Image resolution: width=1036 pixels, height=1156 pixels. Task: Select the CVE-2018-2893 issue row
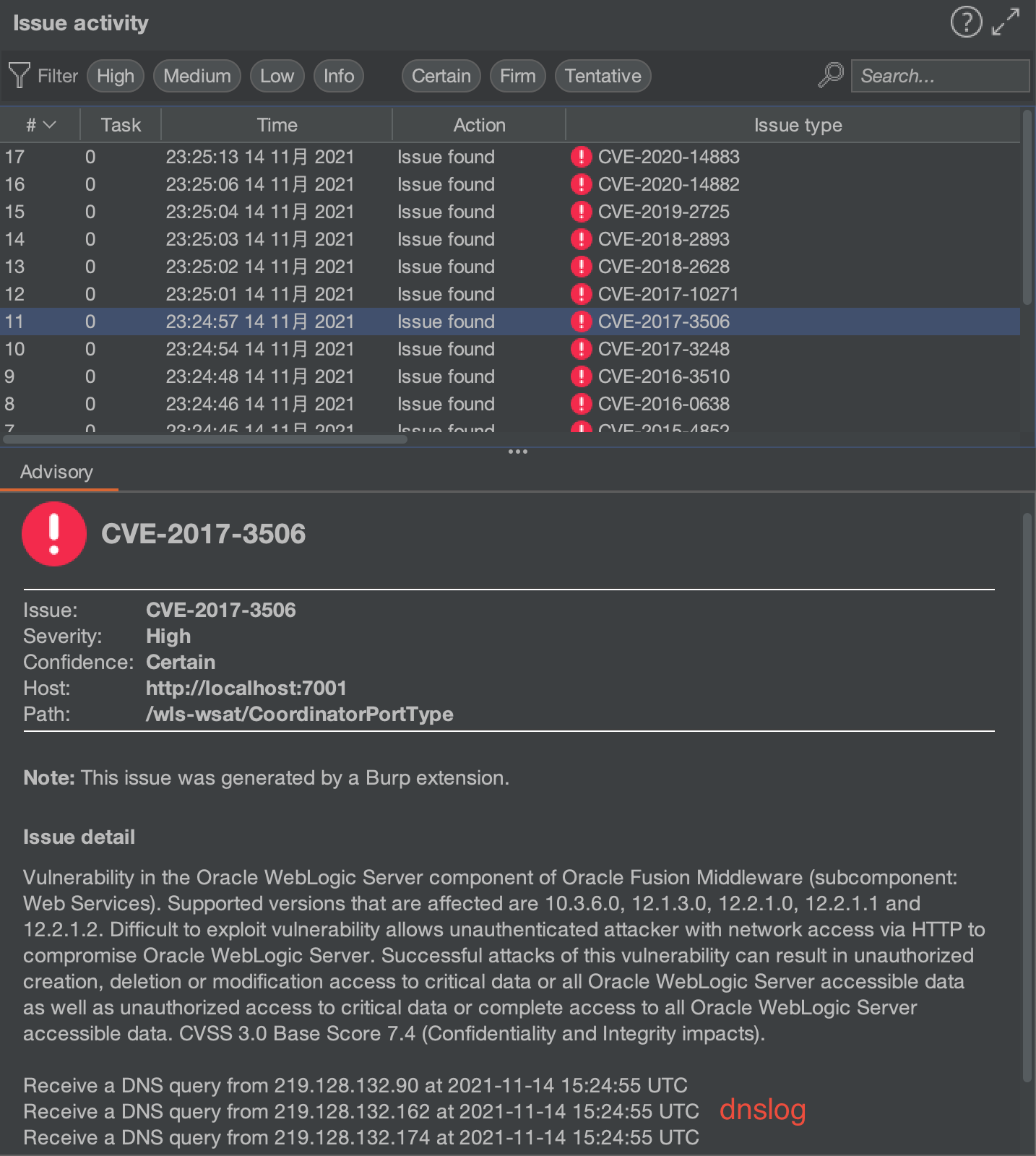coord(510,239)
